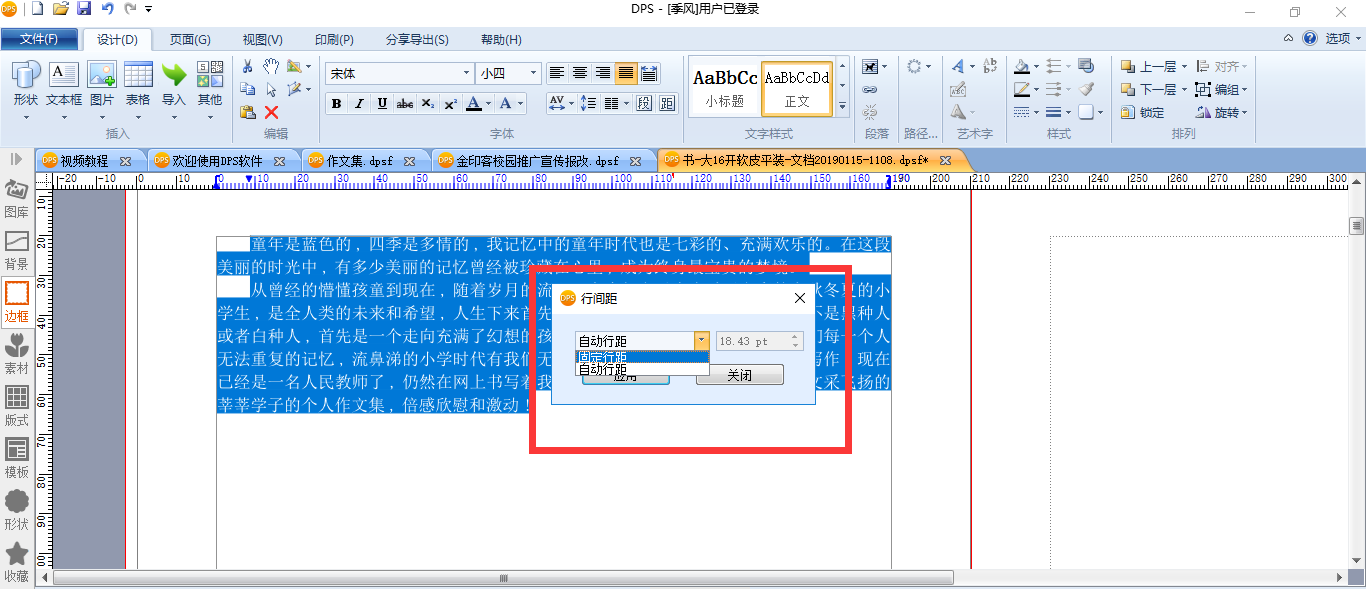Click the font color A swatch
The height and width of the screenshot is (589, 1366).
tap(474, 103)
